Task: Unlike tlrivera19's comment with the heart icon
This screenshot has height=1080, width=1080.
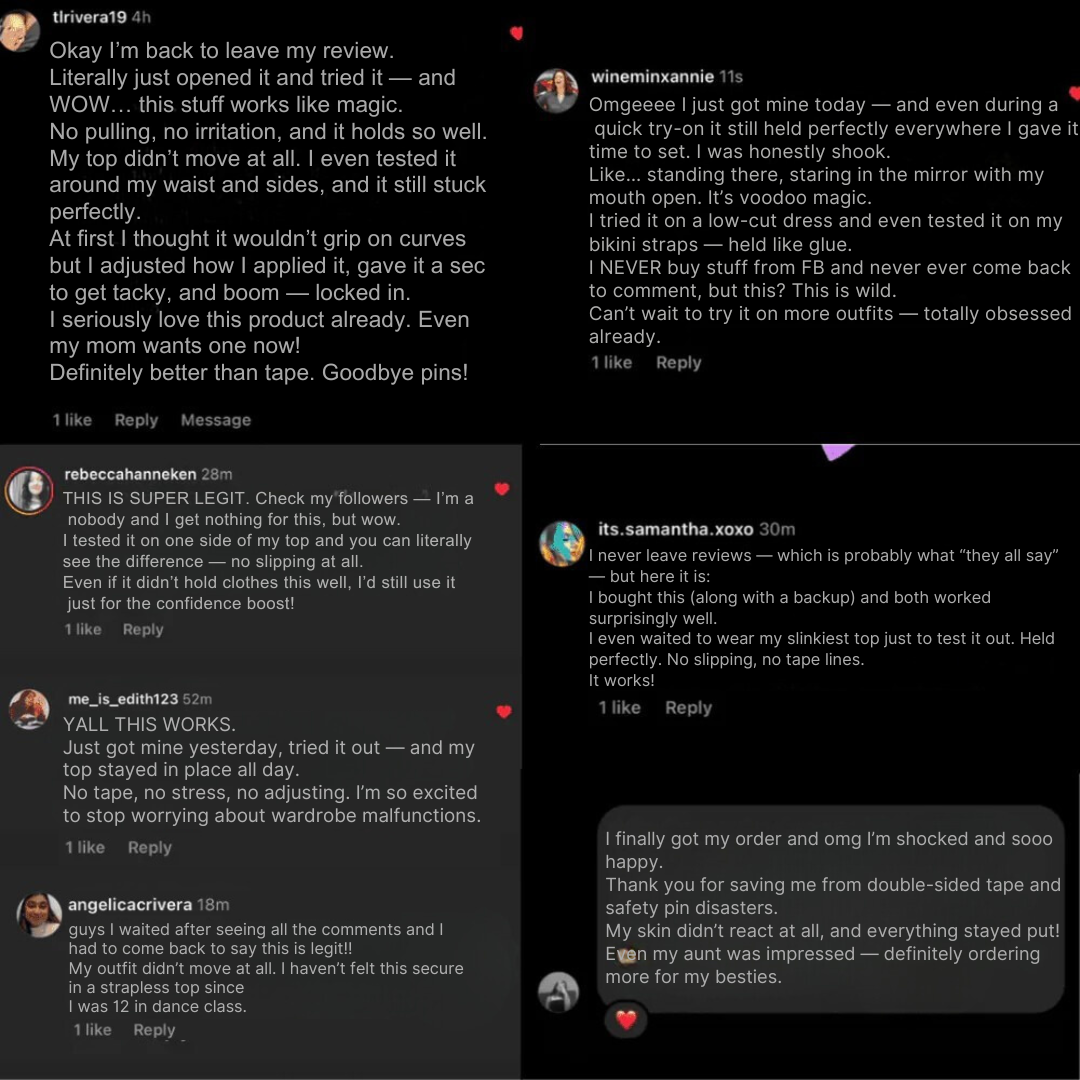Action: [x=517, y=33]
